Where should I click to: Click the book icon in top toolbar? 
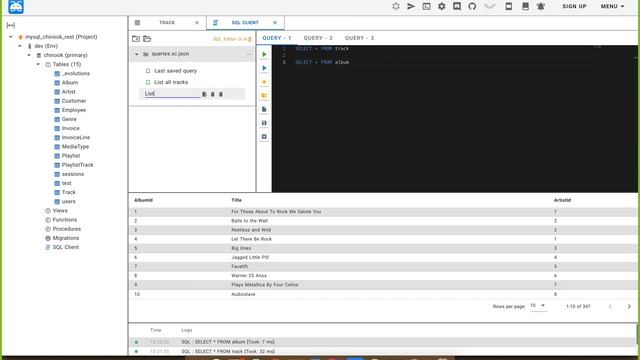(x=525, y=6)
